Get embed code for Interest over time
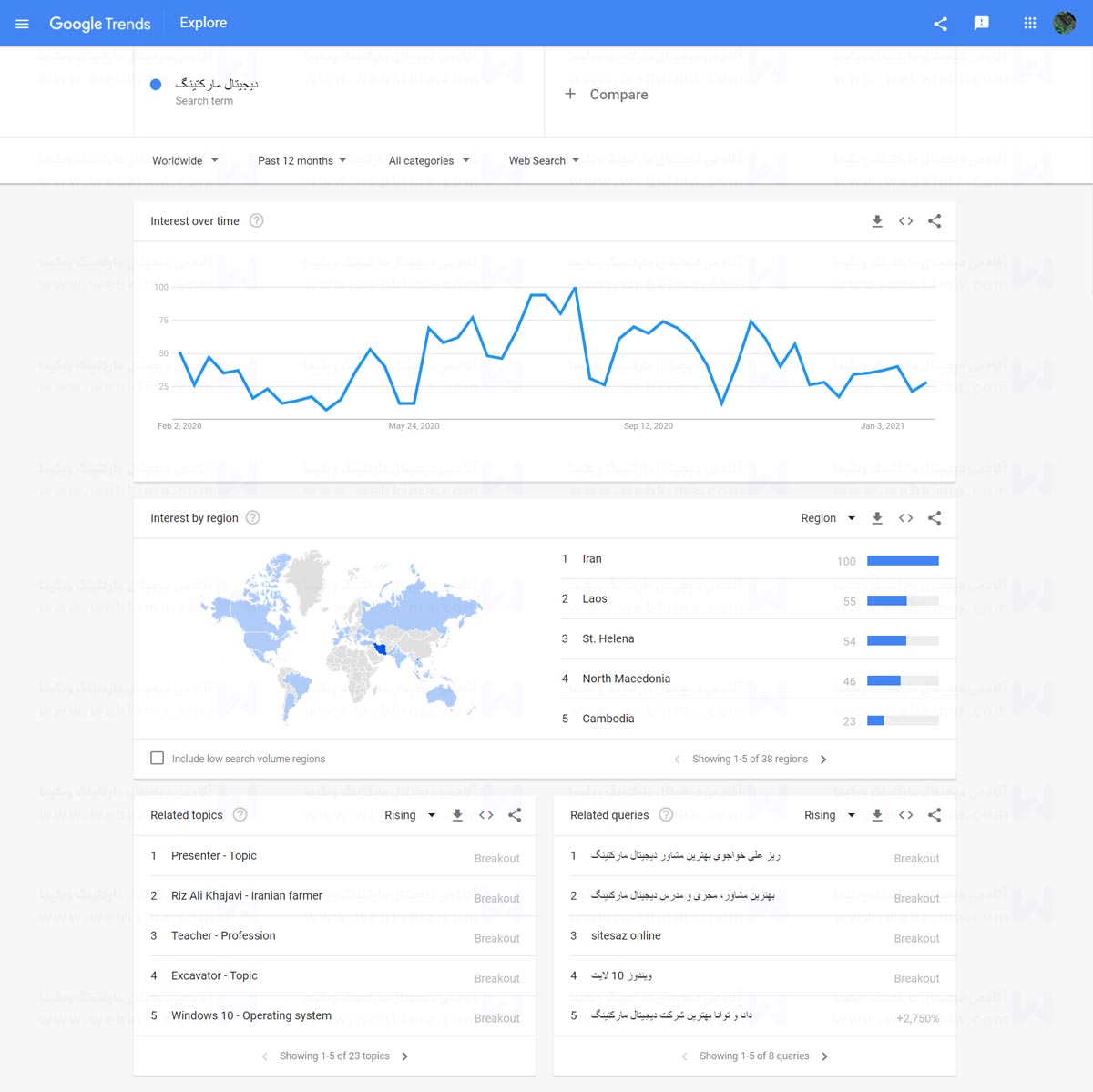Image resolution: width=1093 pixels, height=1092 pixels. (x=905, y=221)
